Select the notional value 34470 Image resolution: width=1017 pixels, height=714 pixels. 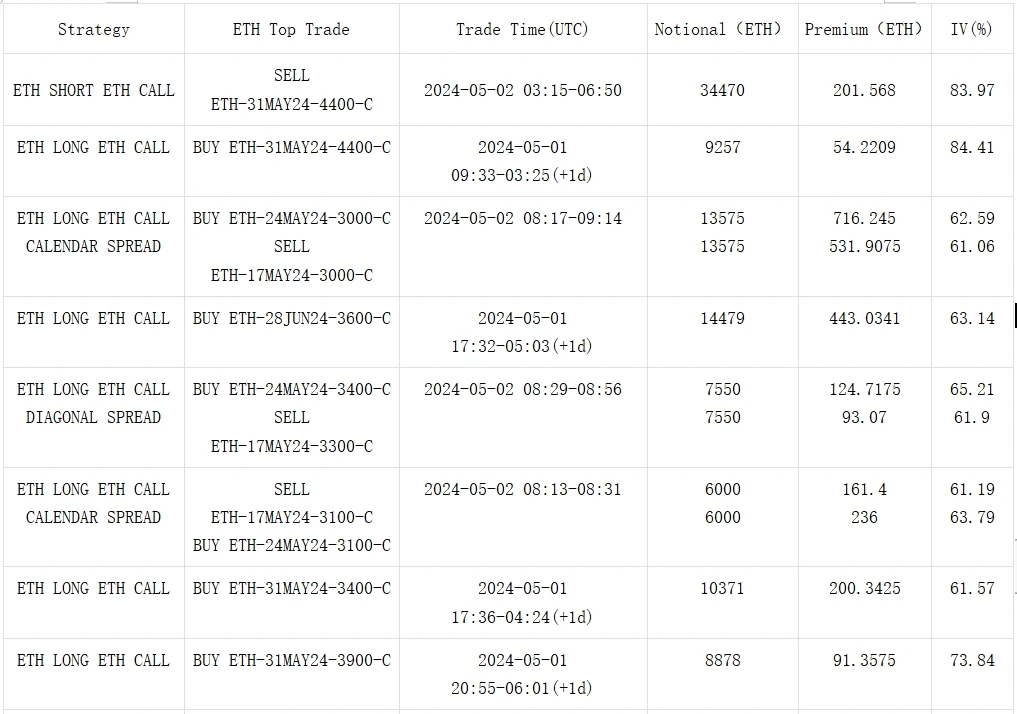(722, 90)
